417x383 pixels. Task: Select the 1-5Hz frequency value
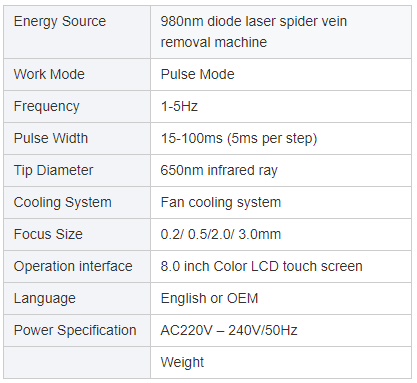[x=179, y=106]
